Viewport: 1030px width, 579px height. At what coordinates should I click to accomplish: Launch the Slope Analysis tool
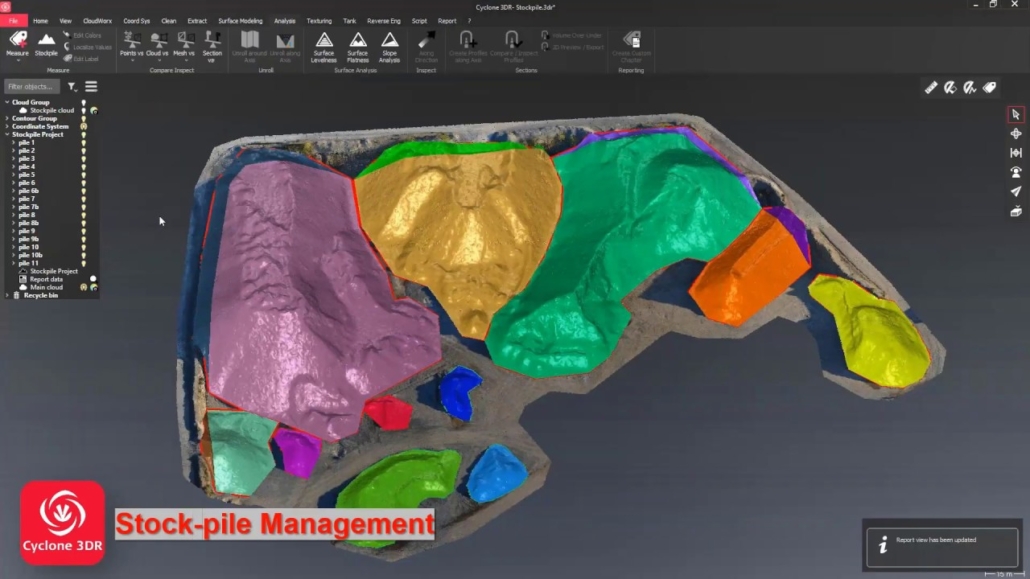coord(391,45)
